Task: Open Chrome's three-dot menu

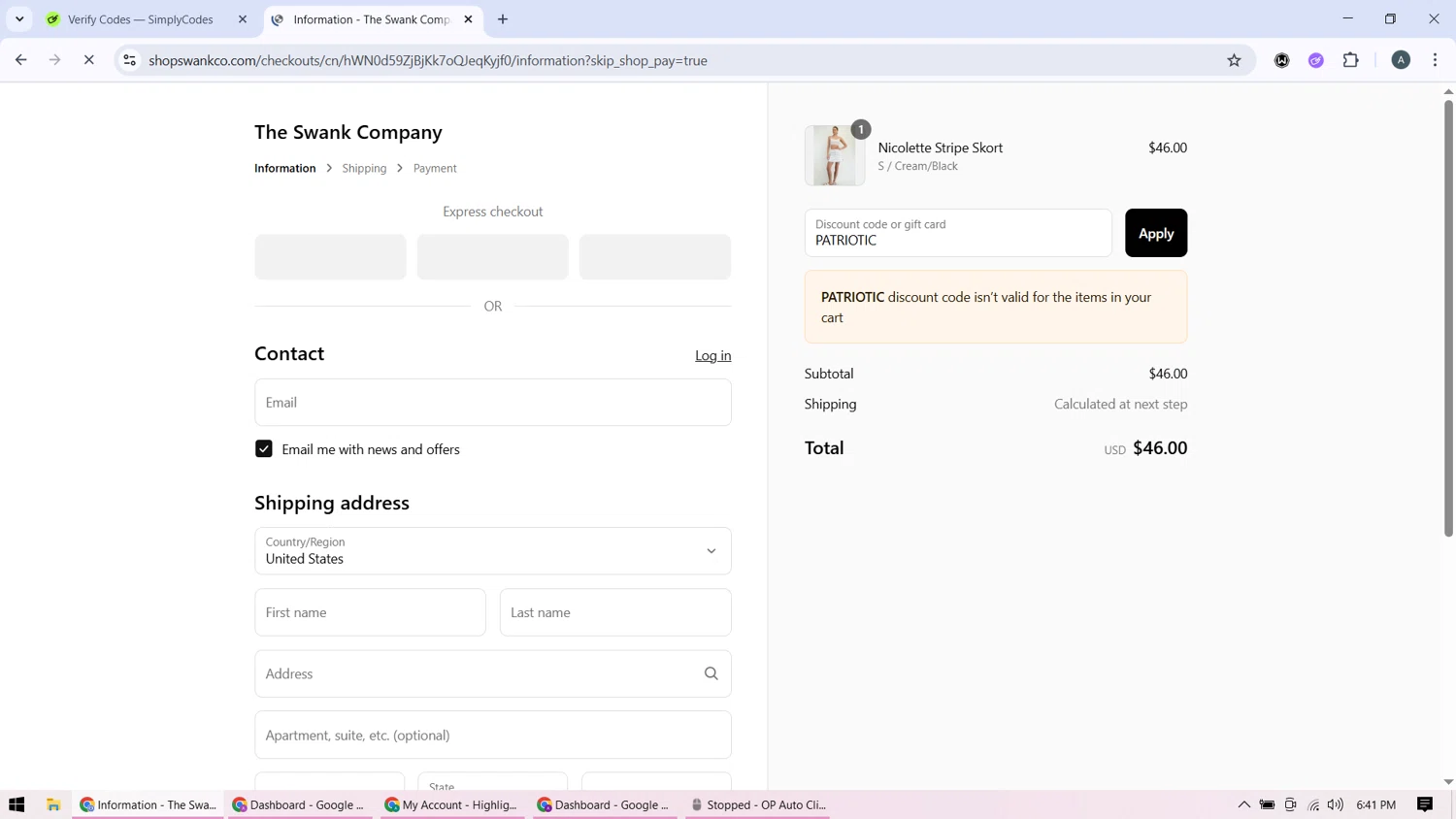Action: [1435, 60]
